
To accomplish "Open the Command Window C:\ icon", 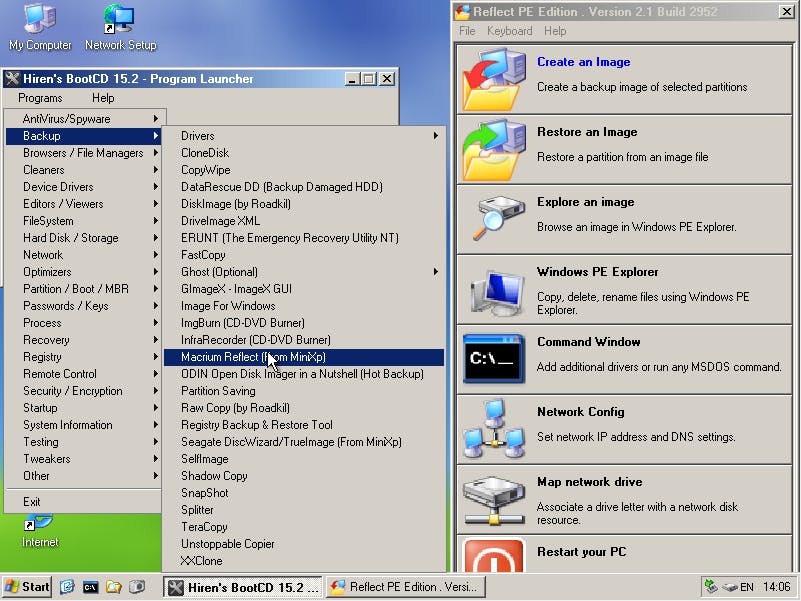I will (493, 359).
